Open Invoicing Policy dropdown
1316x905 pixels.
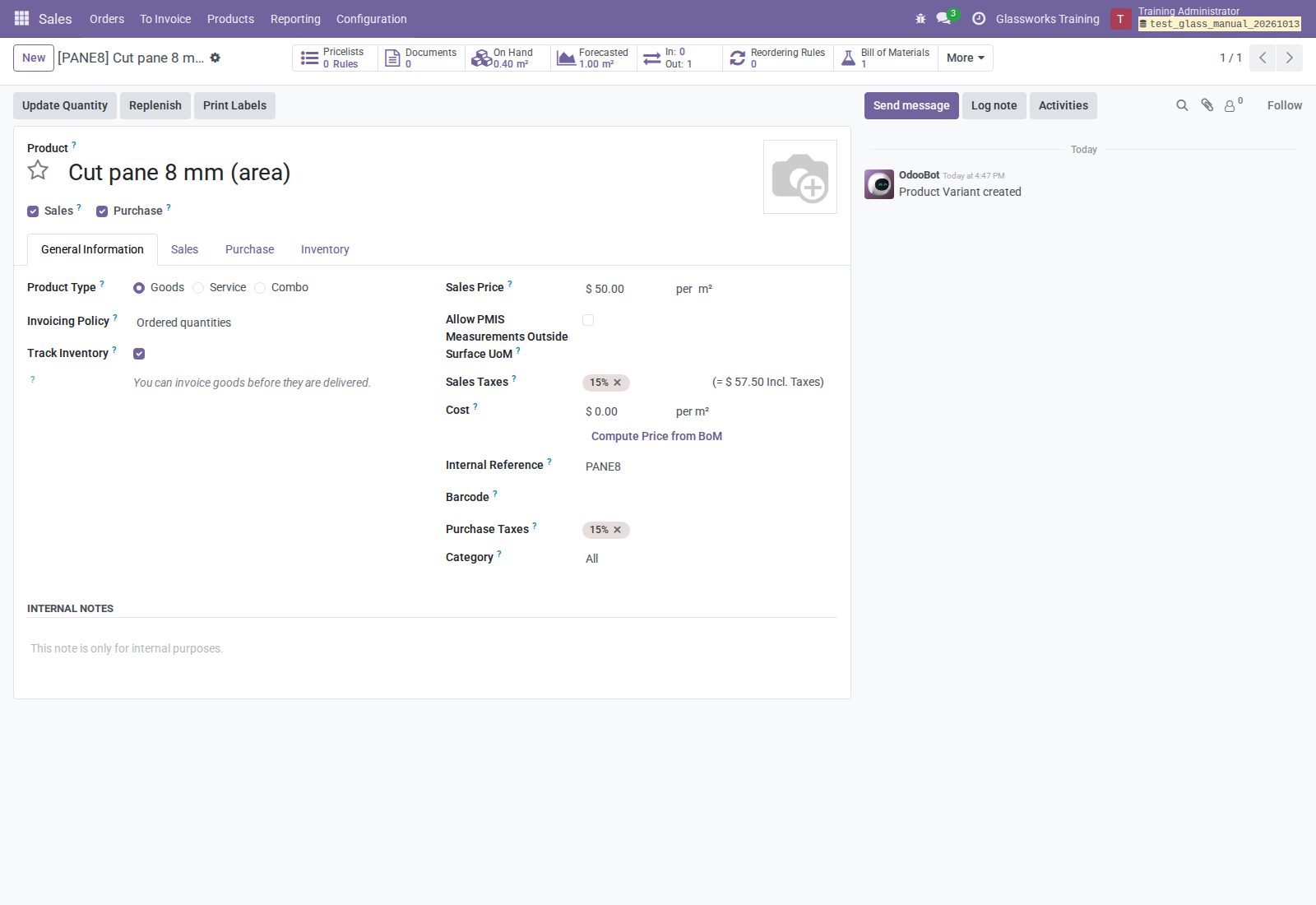click(x=276, y=323)
